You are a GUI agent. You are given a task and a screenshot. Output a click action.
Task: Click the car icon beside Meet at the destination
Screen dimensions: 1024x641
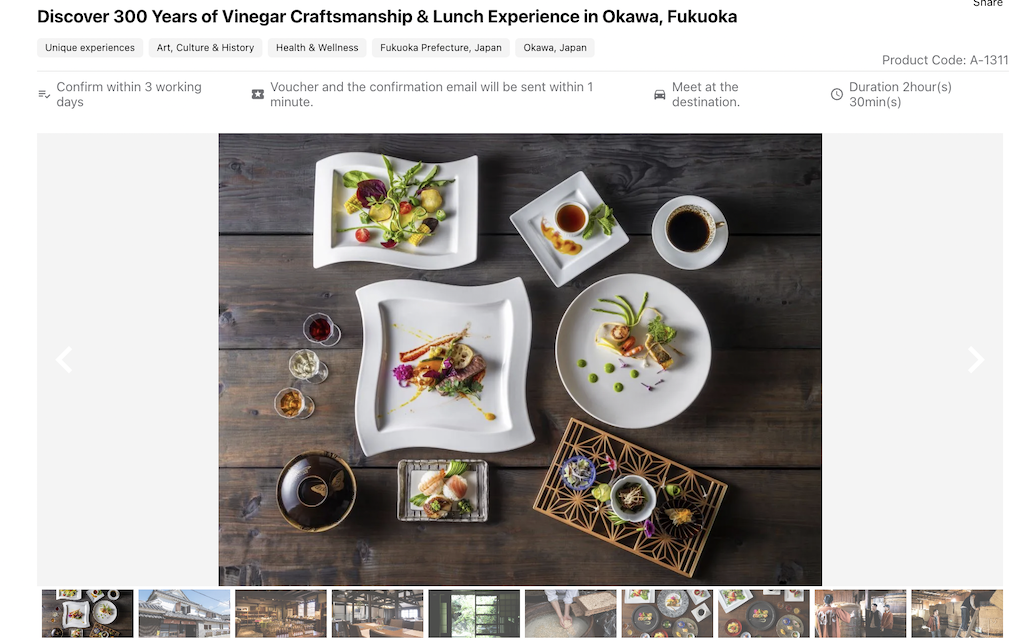coord(660,95)
